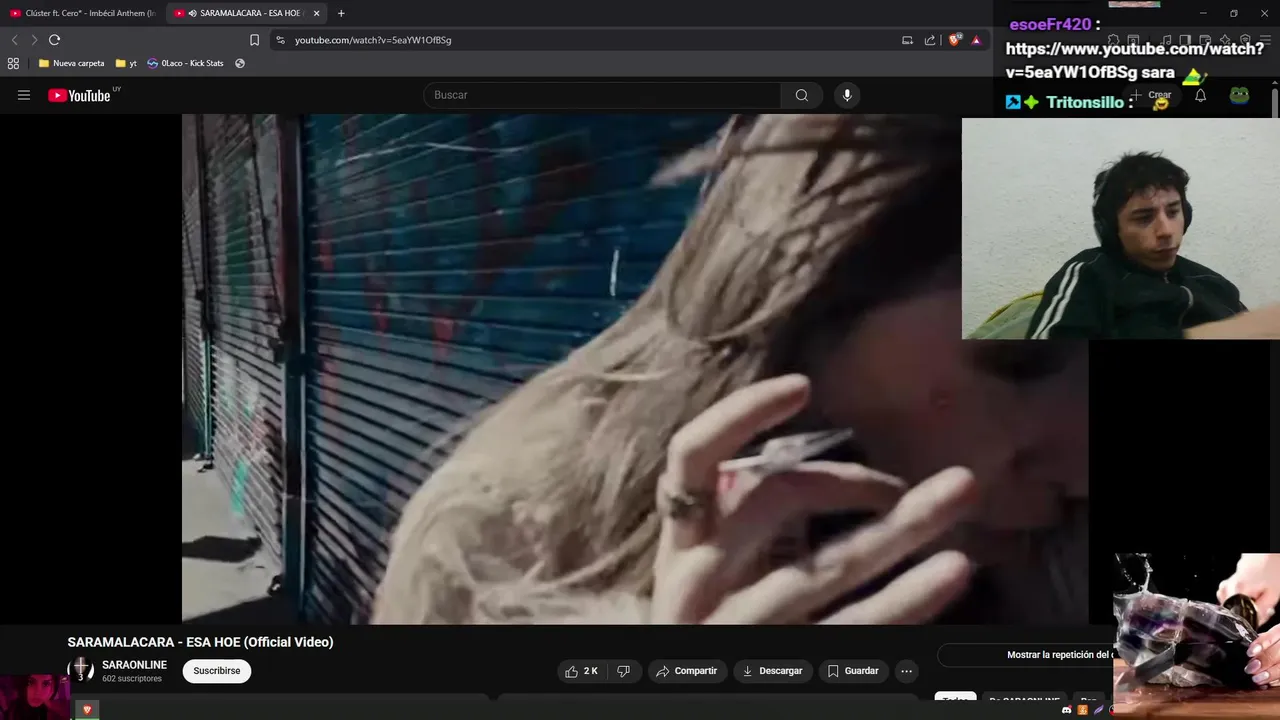Open the 0Laco - Kick Stats bookmark
The width and height of the screenshot is (1280, 720).
point(185,63)
